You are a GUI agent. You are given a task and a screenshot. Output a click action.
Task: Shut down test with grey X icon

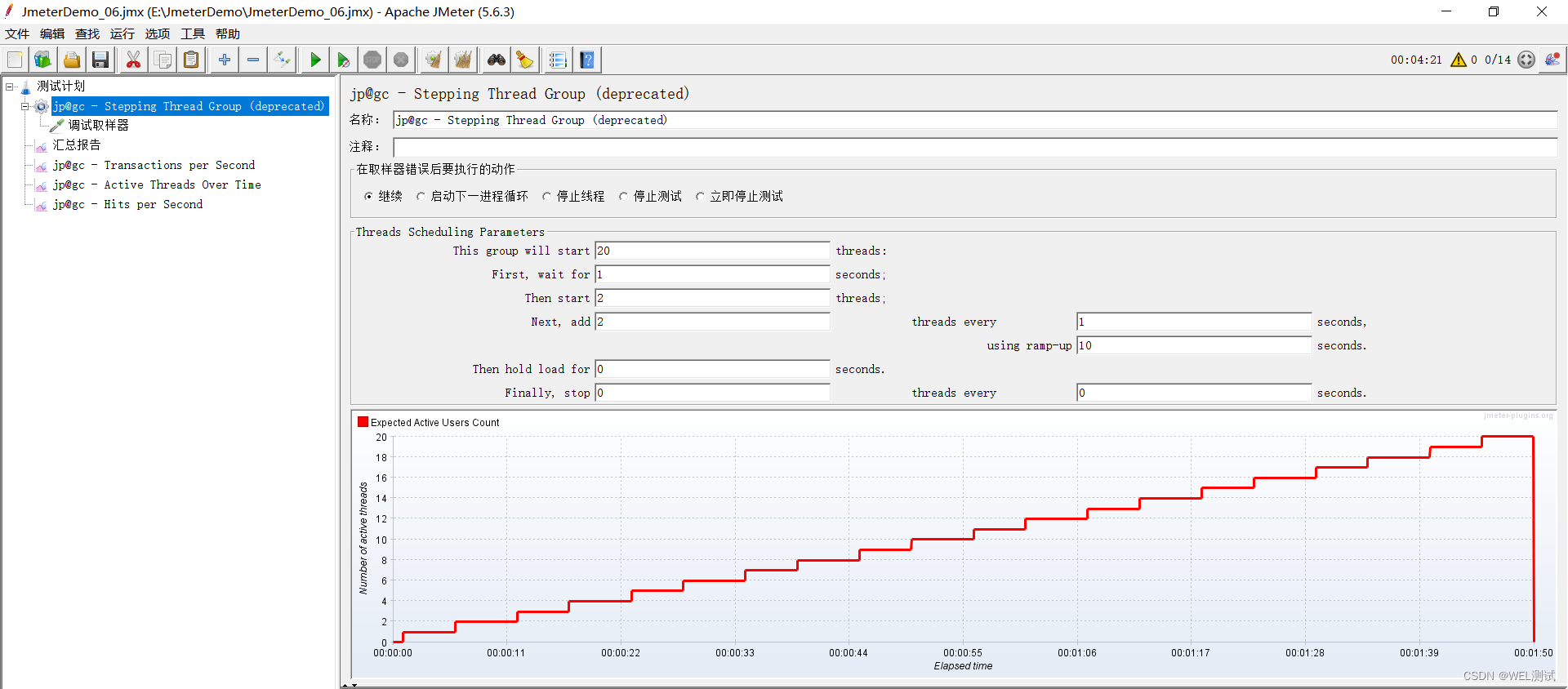point(401,60)
